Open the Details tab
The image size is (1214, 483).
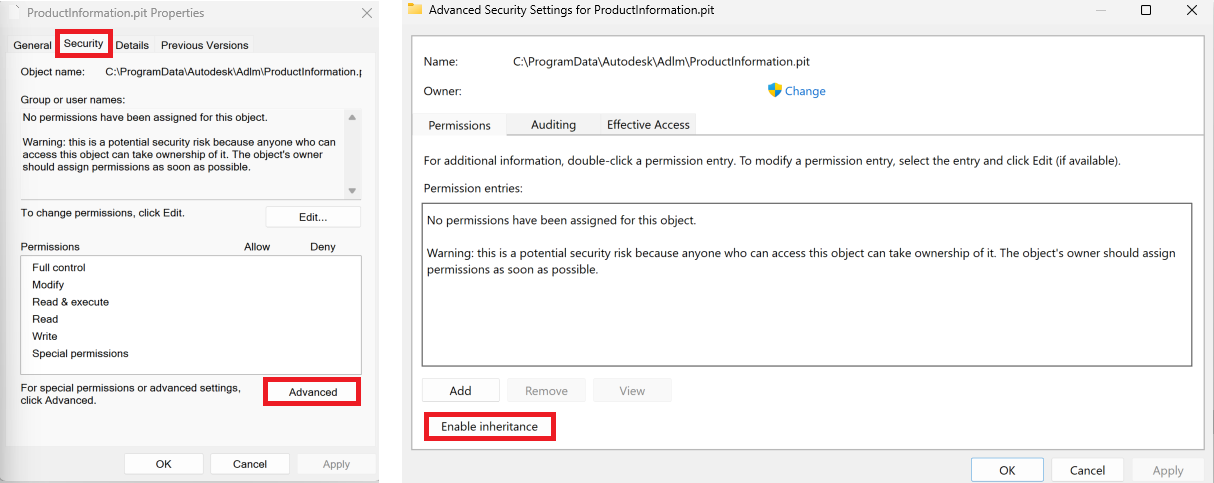pyautogui.click(x=132, y=45)
